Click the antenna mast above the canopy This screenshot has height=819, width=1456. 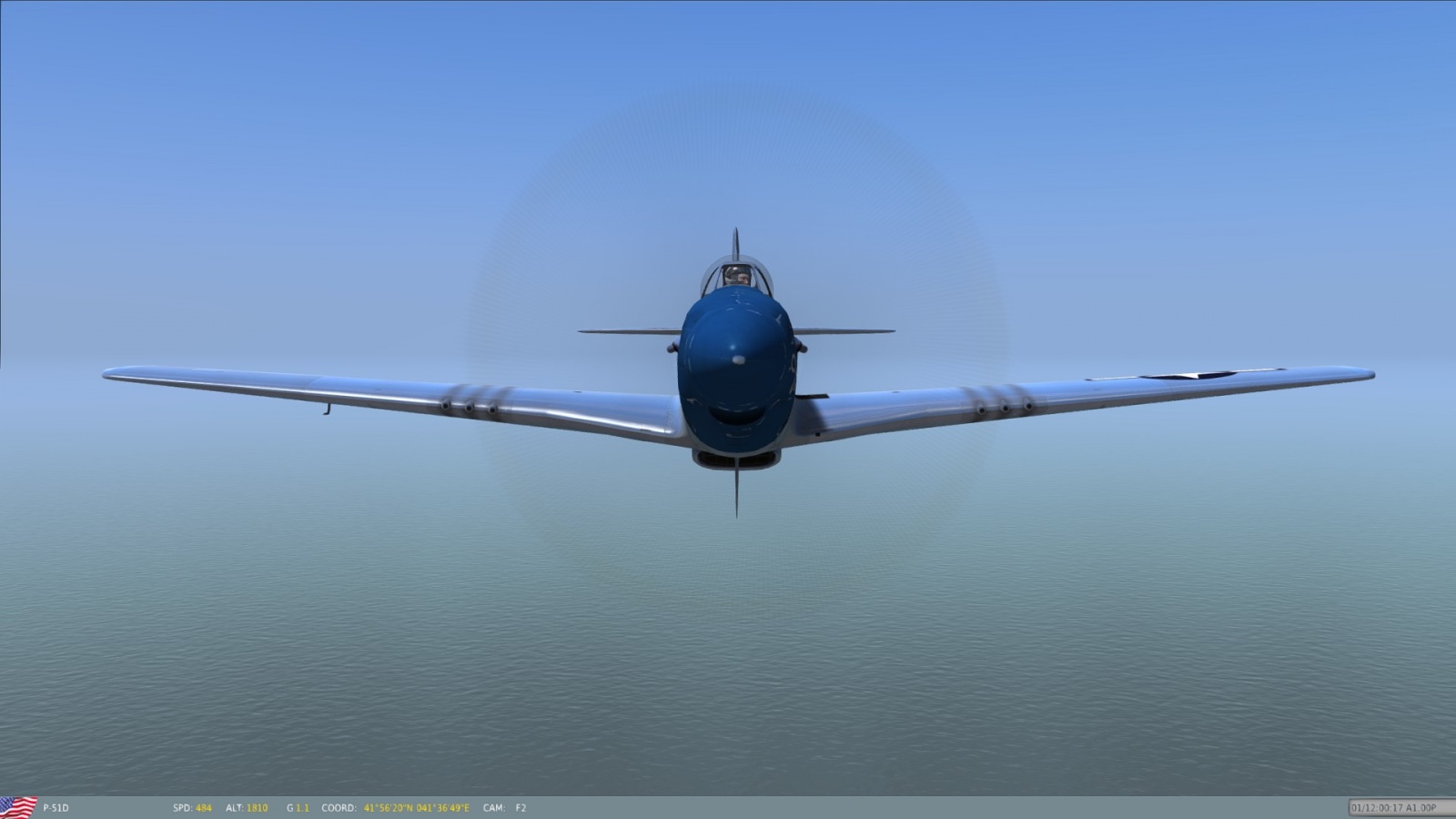735,243
